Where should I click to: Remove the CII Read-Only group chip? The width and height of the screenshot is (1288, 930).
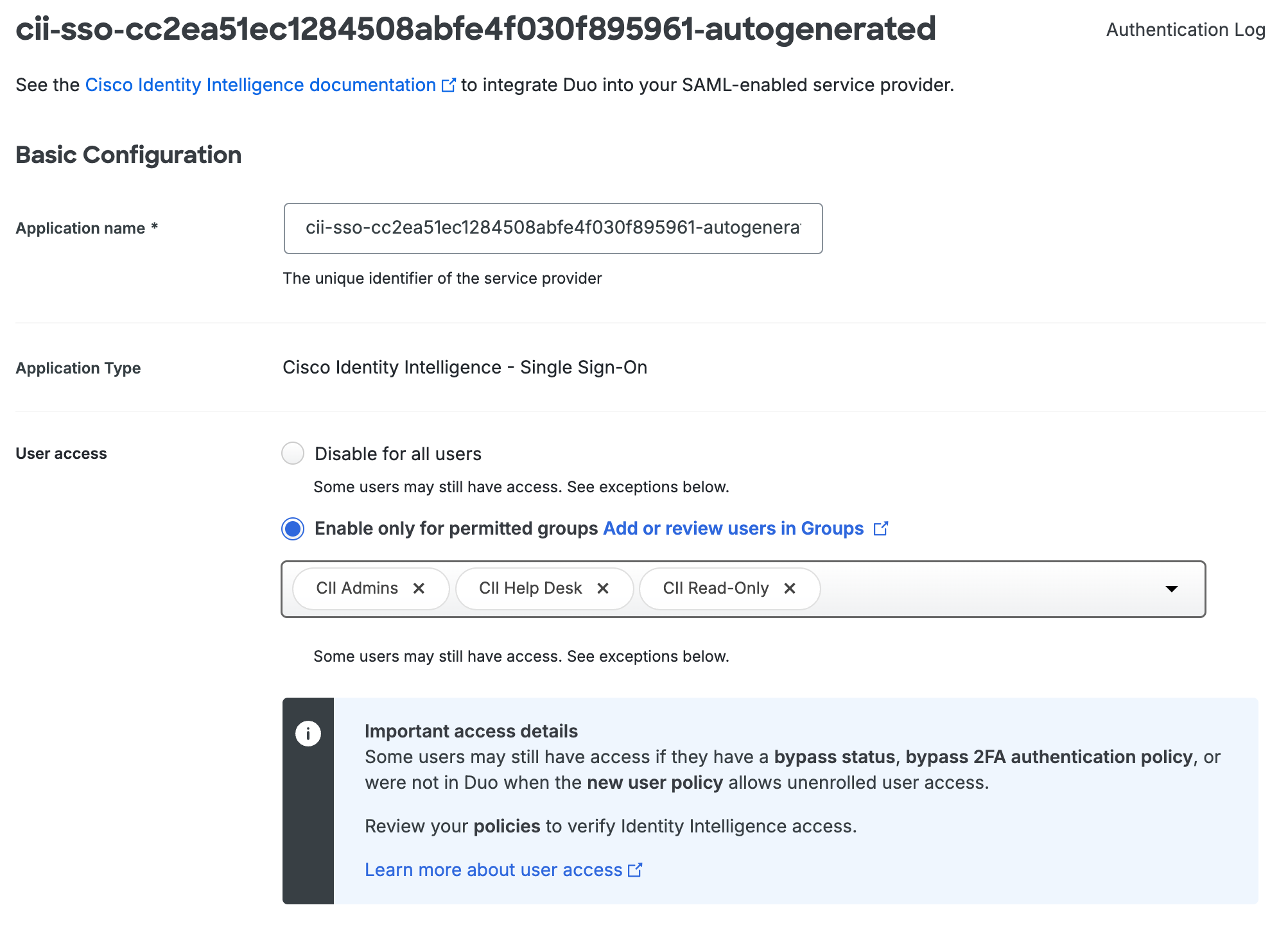click(x=790, y=588)
